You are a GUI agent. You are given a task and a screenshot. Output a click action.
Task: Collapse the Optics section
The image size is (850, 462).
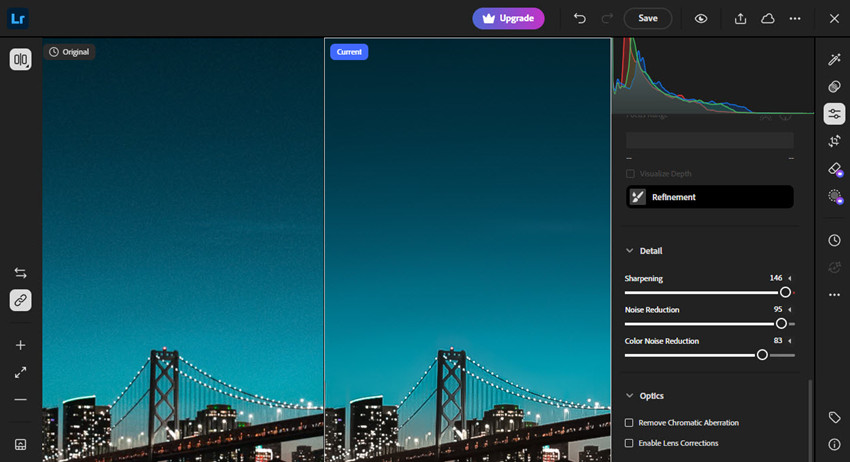[x=629, y=395]
